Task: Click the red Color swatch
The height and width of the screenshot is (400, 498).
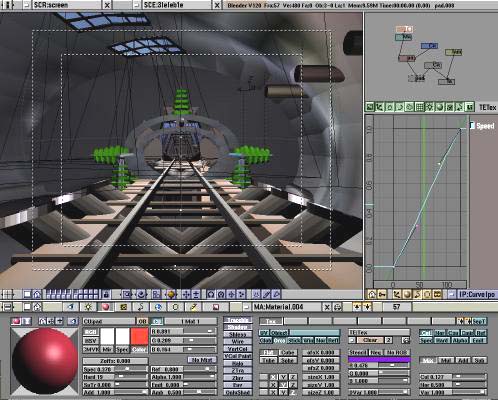Action: point(139,336)
